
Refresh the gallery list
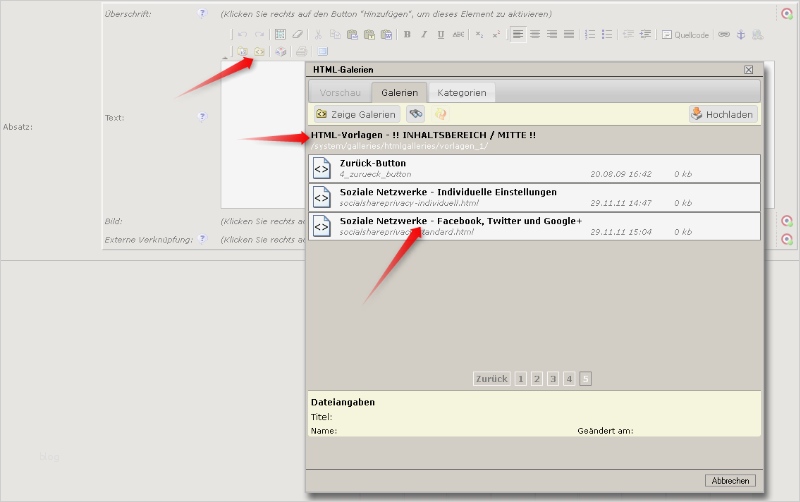tap(440, 114)
